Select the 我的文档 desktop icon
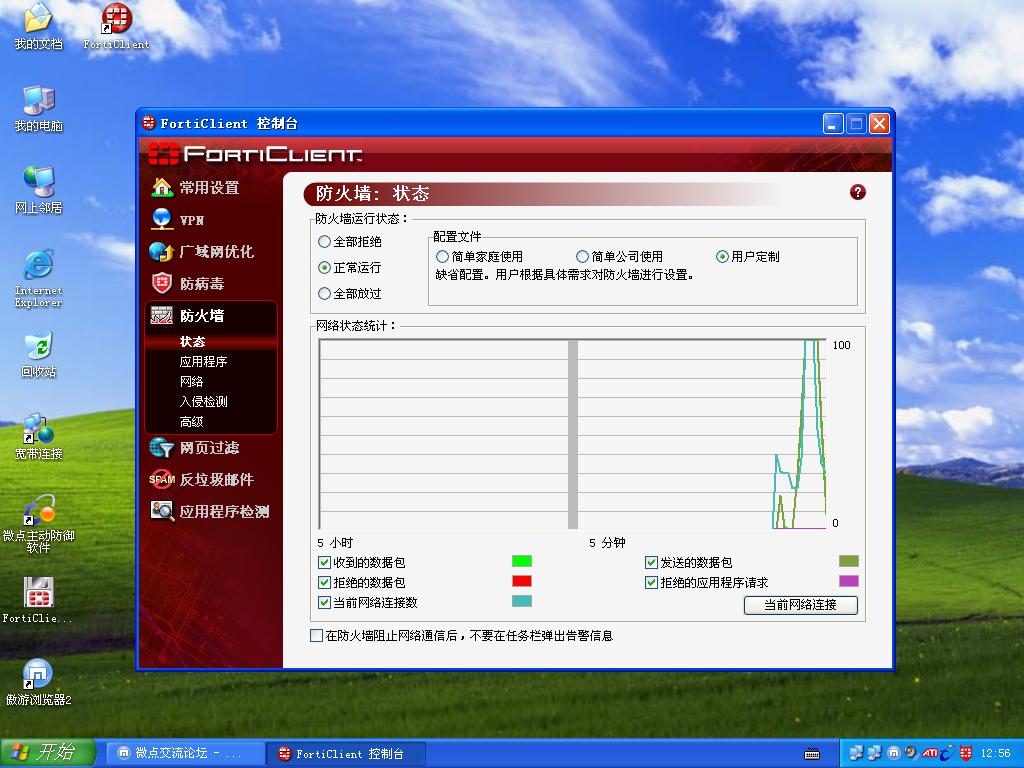1024x768 pixels. 39,27
